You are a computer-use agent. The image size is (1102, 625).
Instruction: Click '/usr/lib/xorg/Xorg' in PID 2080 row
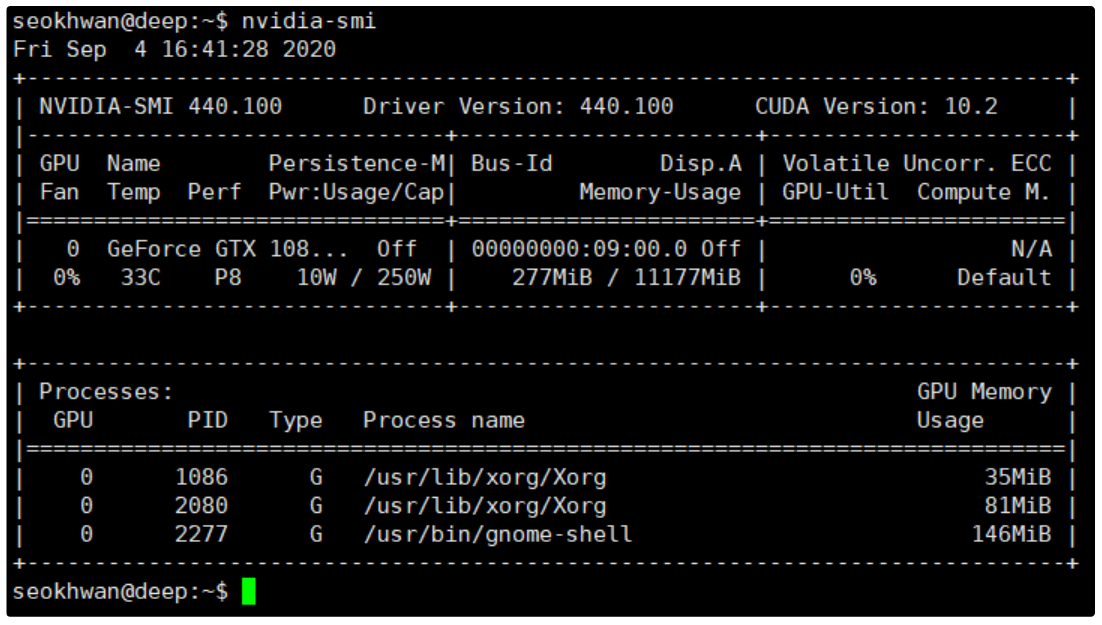485,506
